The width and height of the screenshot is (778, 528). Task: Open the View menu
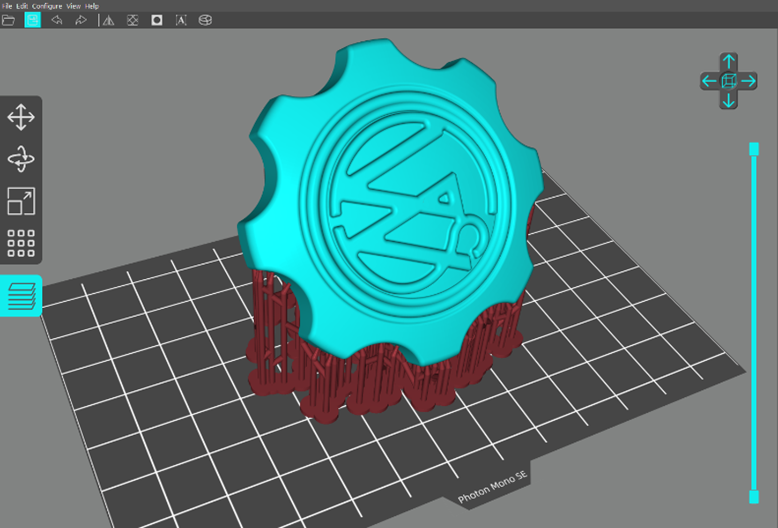pyautogui.click(x=73, y=6)
